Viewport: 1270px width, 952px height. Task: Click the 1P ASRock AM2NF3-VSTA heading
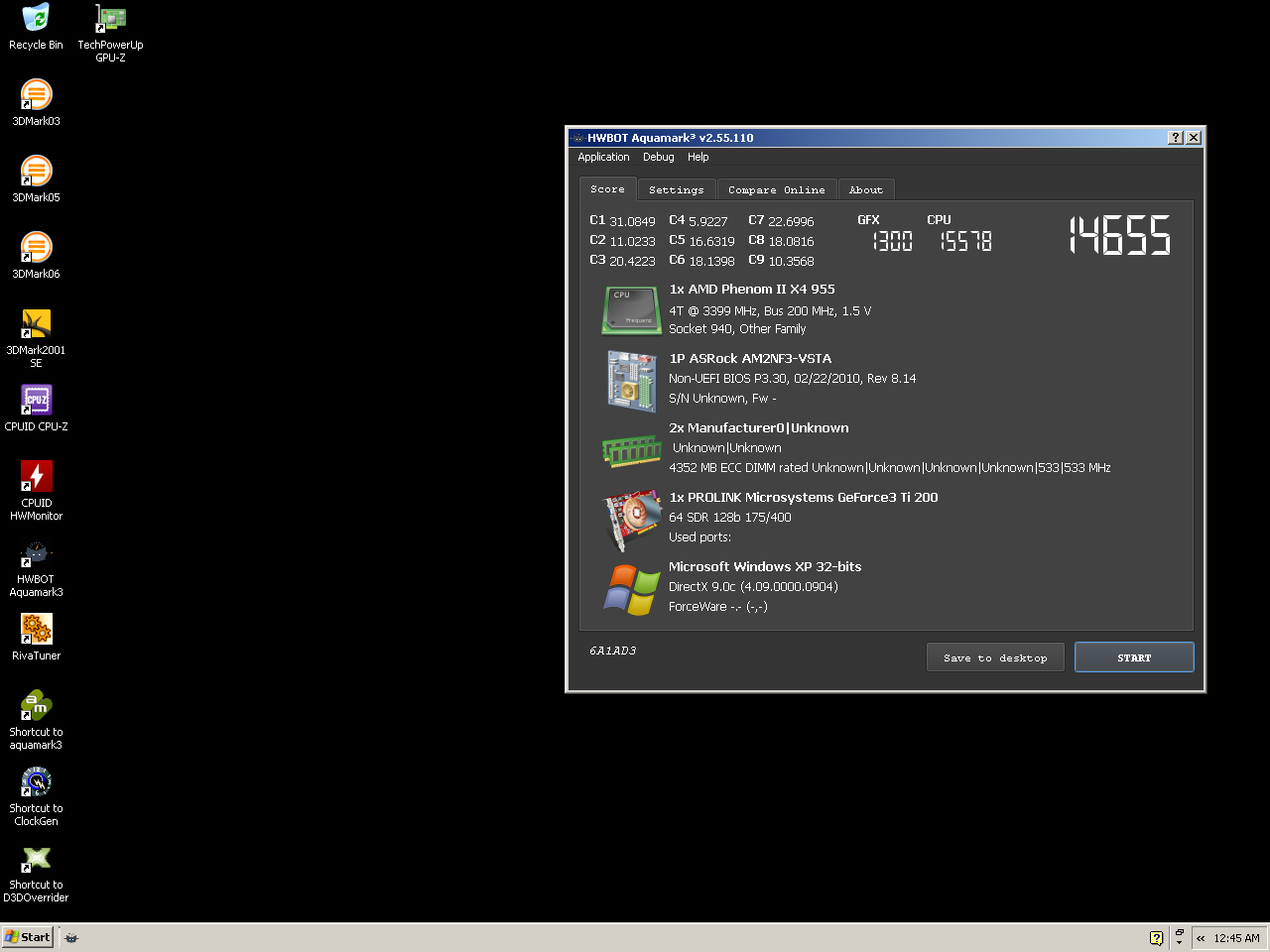[x=750, y=358]
